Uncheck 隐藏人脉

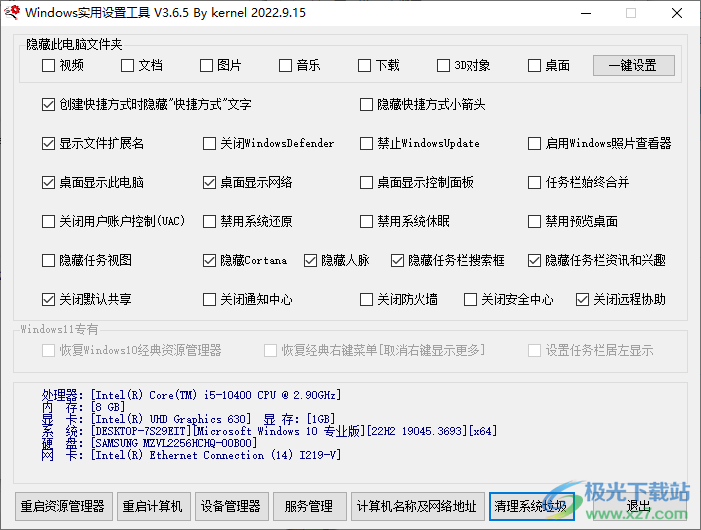click(310, 260)
